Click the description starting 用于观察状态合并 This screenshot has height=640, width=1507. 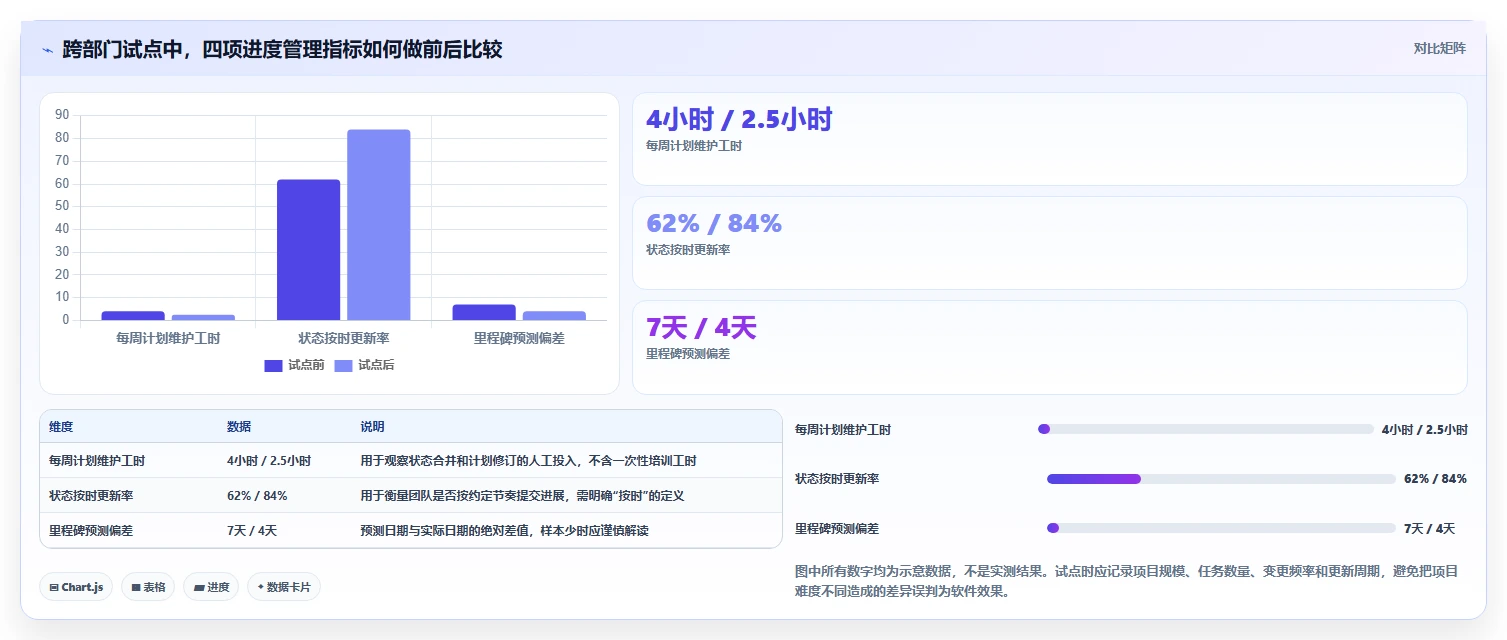[528, 461]
